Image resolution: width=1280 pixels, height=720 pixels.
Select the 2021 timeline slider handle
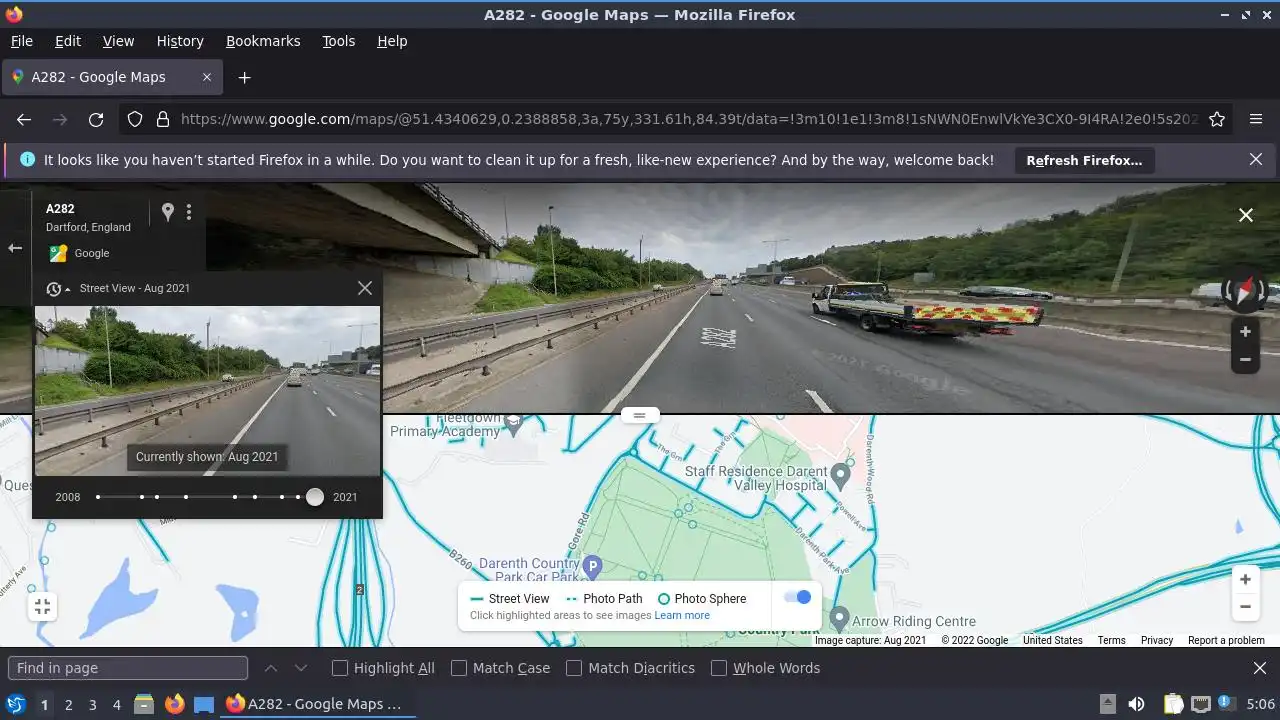tap(315, 497)
